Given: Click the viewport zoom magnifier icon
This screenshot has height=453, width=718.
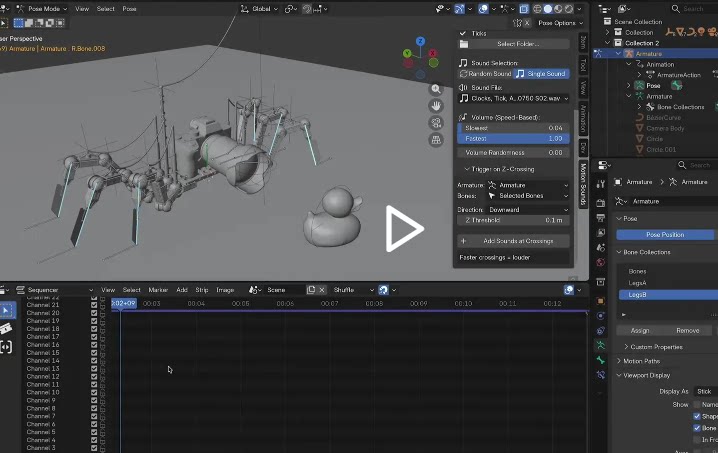Looking at the screenshot, I should 436,89.
